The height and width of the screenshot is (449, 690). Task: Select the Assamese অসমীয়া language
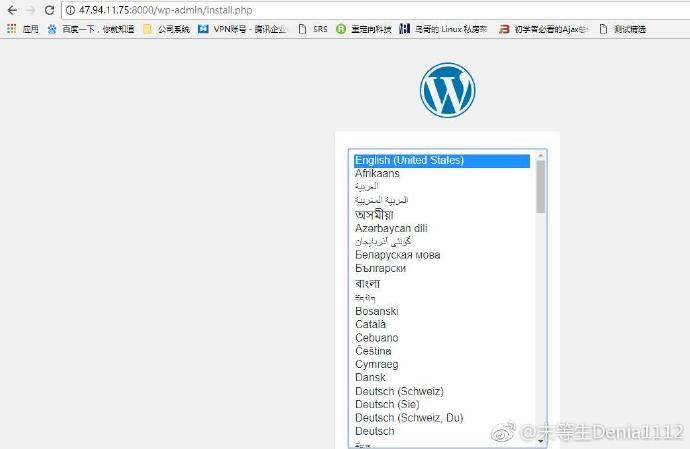[x=442, y=214]
